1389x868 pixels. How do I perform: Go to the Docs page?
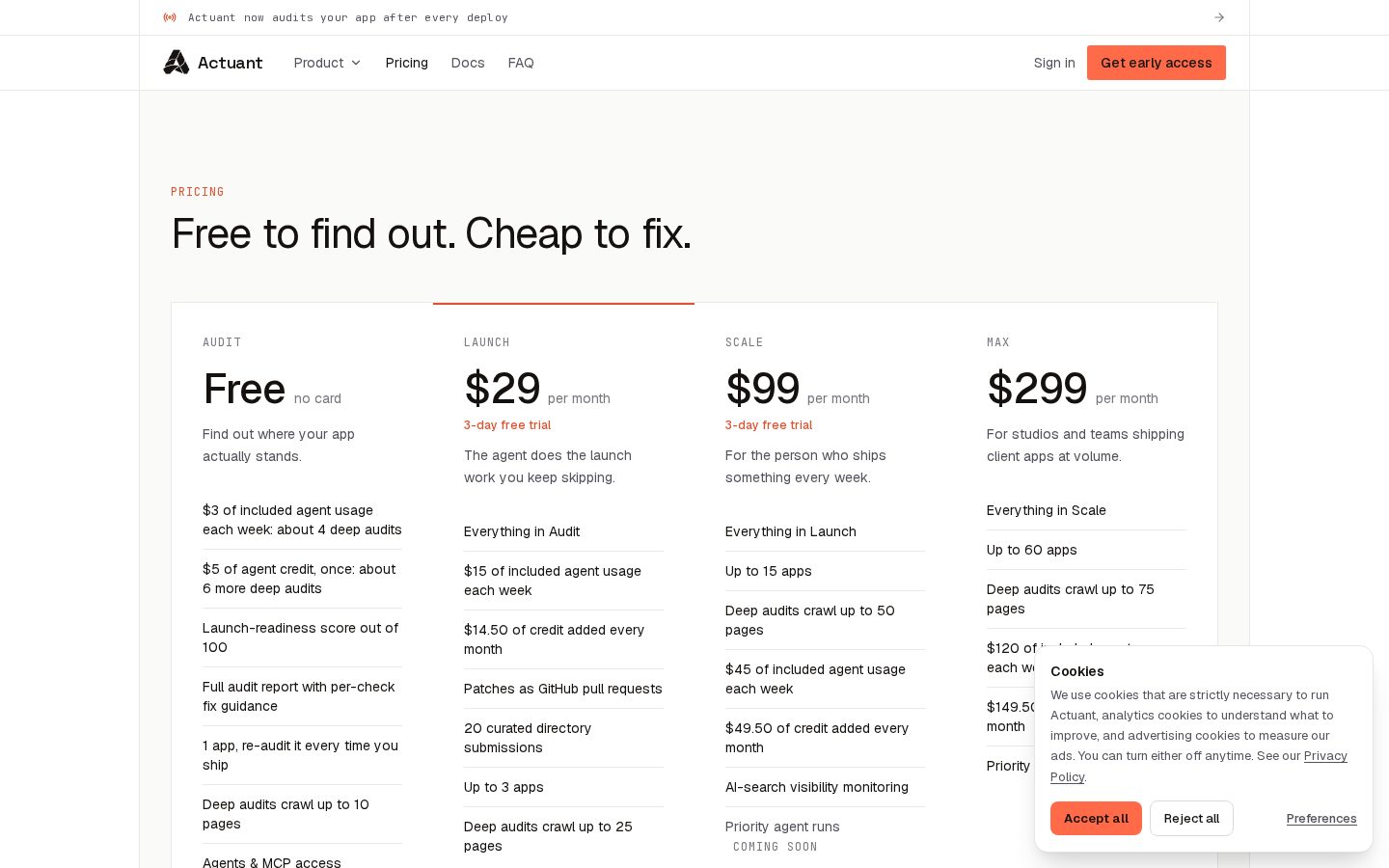468,63
